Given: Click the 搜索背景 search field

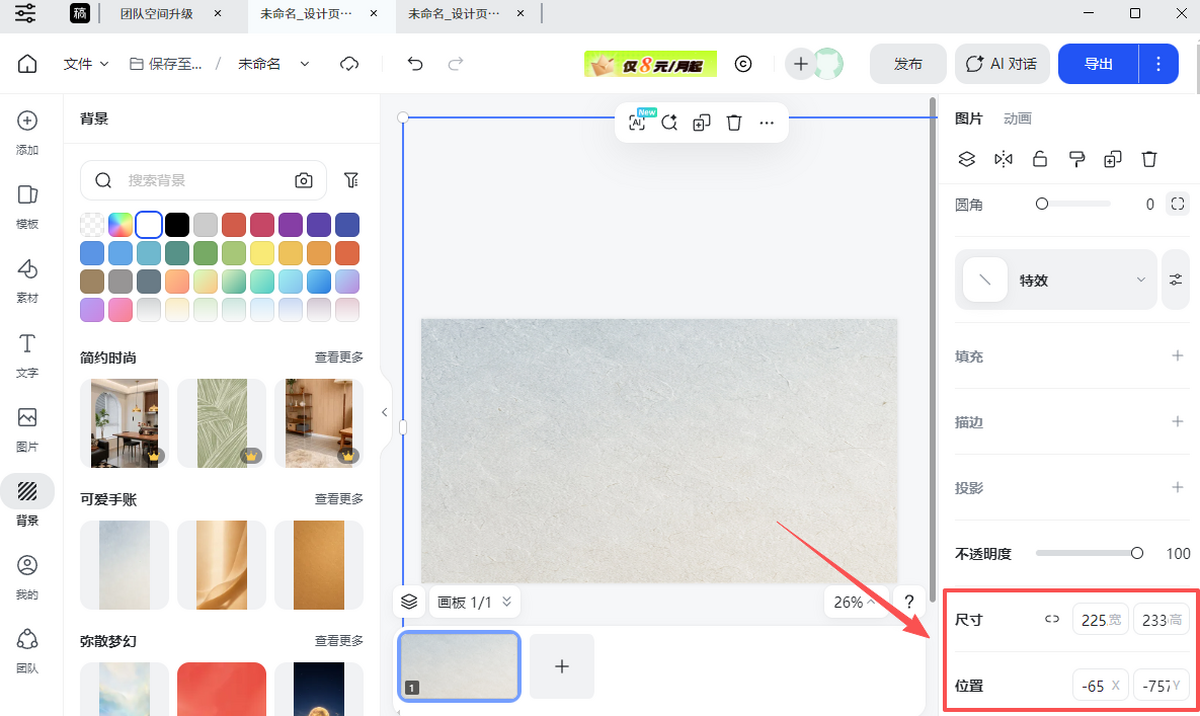Looking at the screenshot, I should click(x=201, y=181).
